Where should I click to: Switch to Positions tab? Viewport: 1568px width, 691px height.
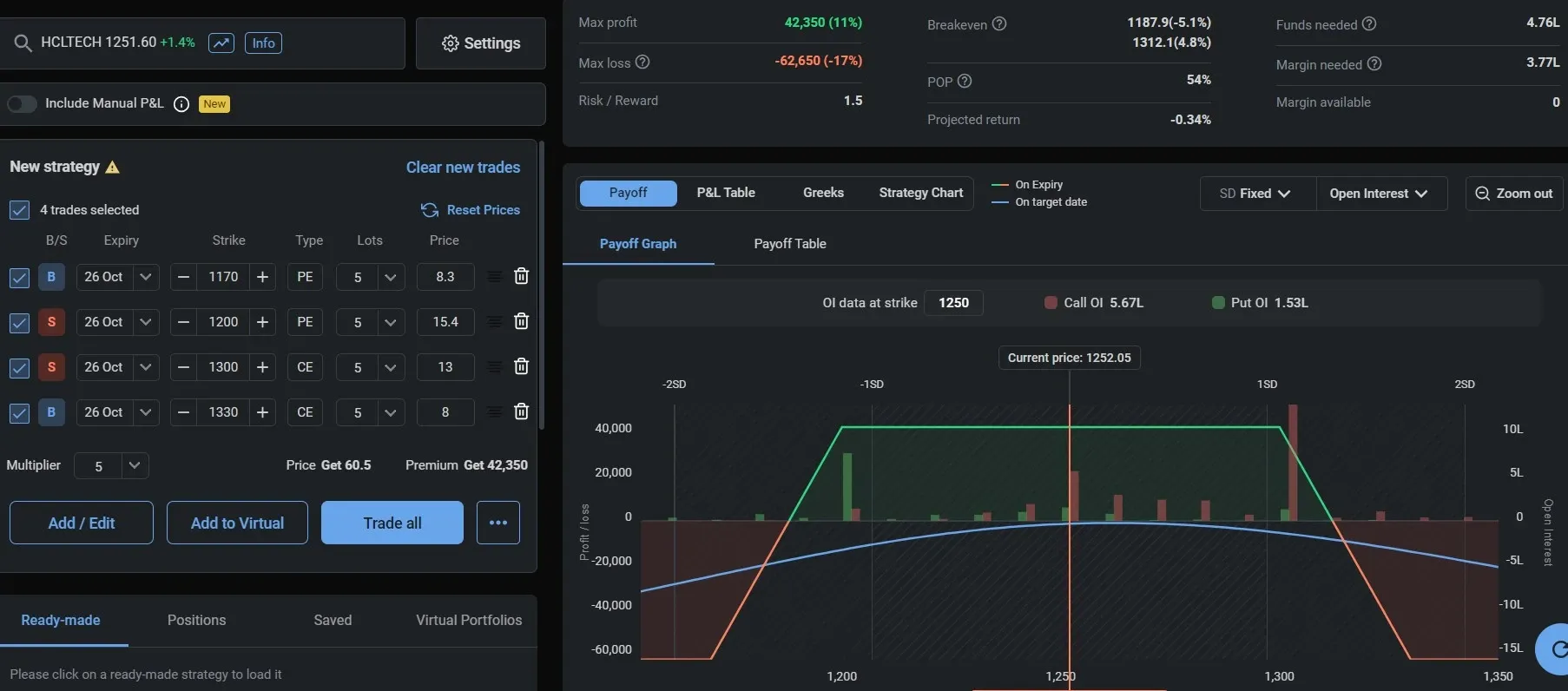click(x=196, y=620)
